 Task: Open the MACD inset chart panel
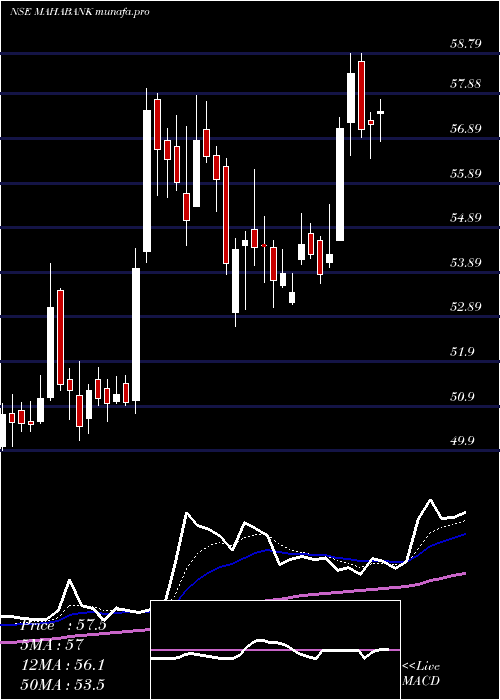[275, 650]
